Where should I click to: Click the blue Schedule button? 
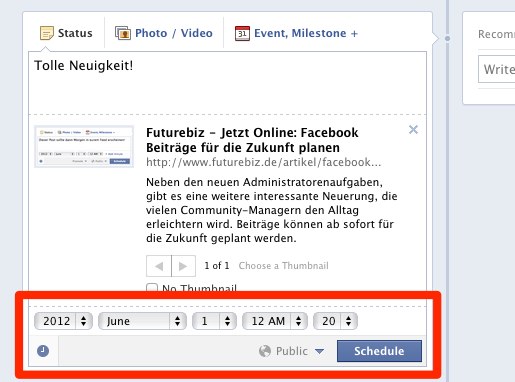tap(379, 351)
